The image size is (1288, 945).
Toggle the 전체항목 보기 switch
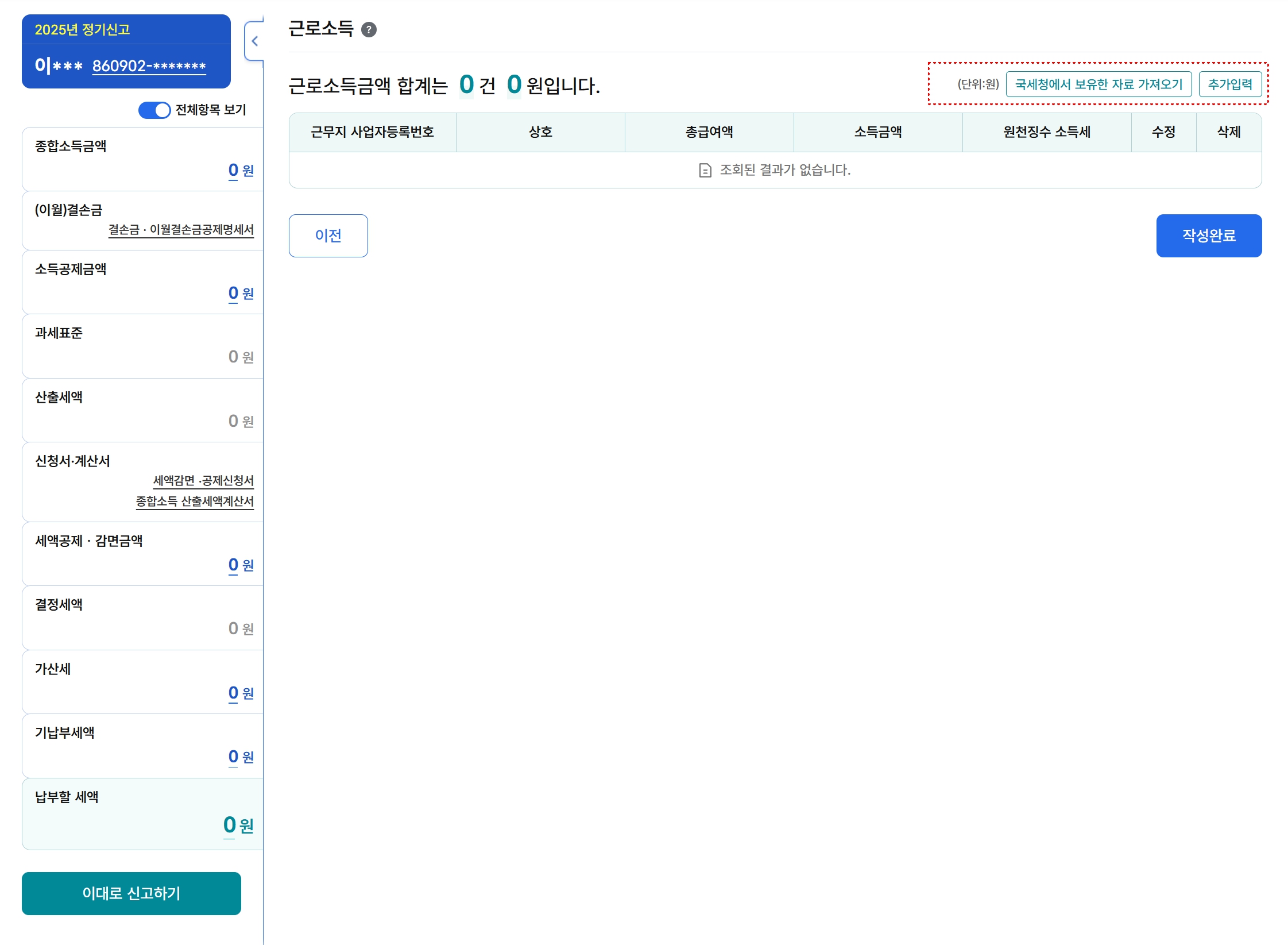pos(154,110)
